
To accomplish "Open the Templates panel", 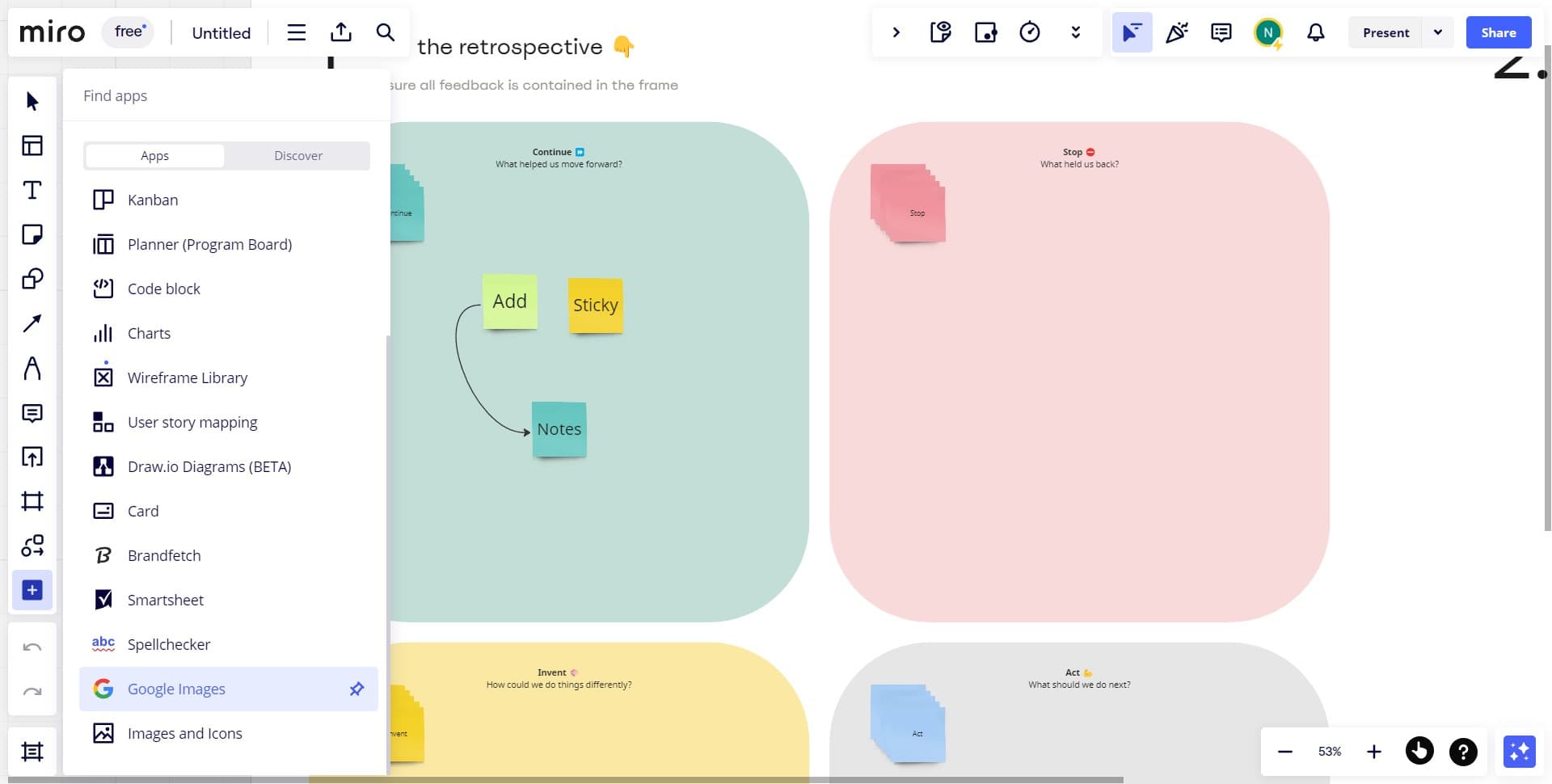I will pos(32,145).
